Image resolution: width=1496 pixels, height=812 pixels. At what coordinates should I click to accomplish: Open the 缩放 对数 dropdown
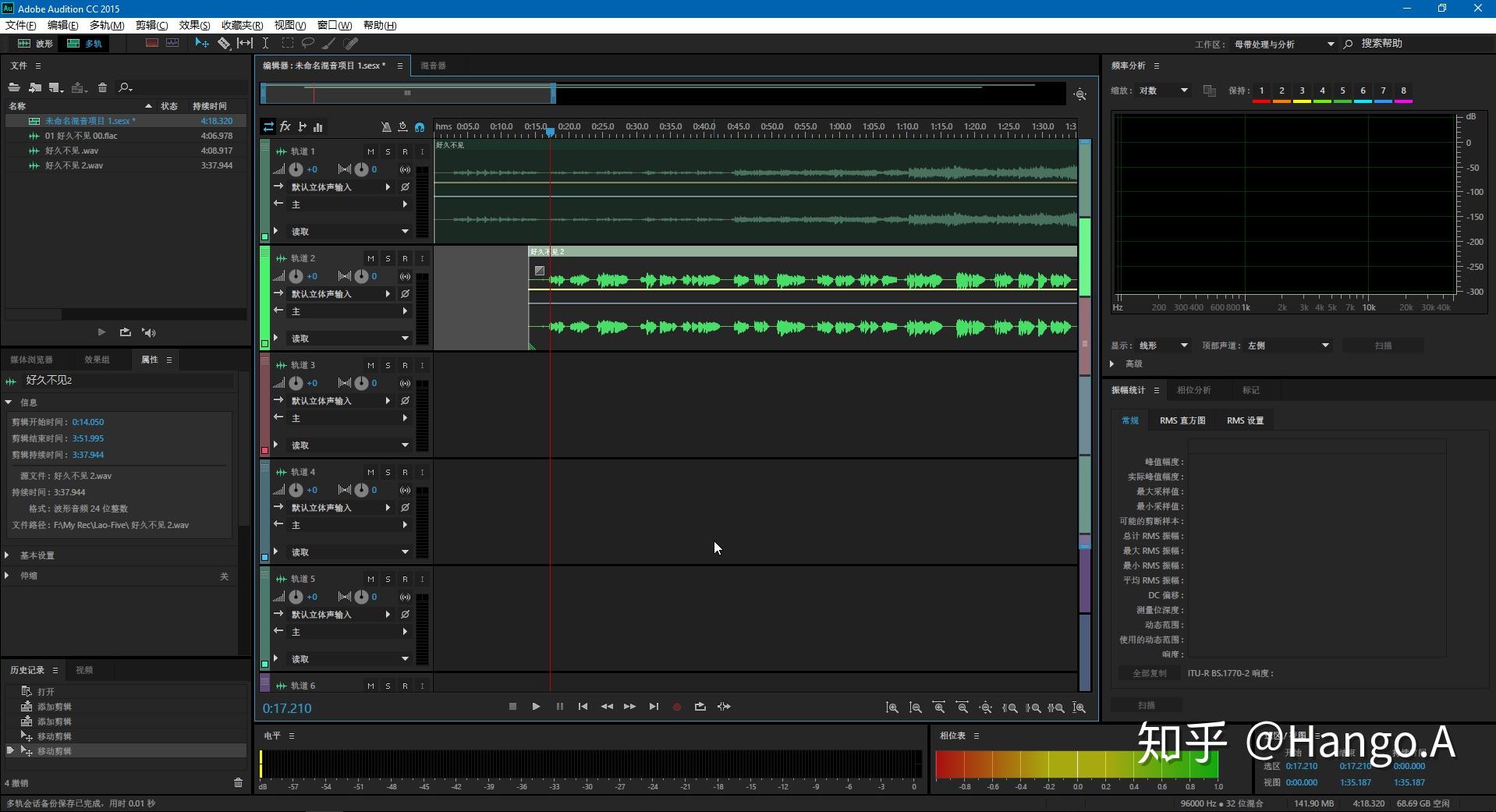(x=1164, y=90)
